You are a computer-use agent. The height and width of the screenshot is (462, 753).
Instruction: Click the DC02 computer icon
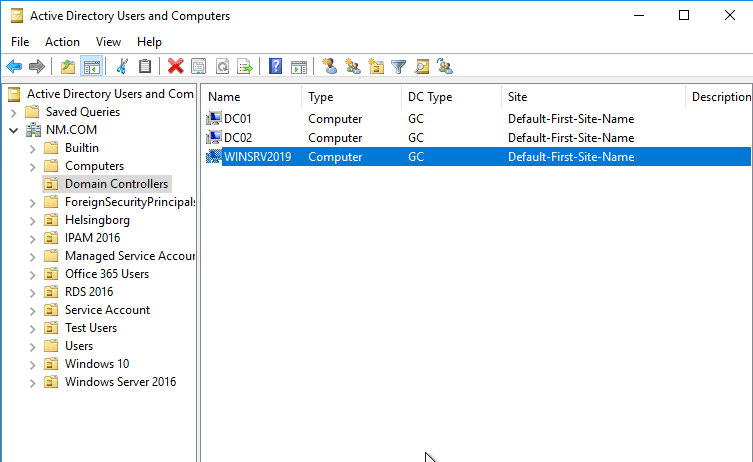pos(214,138)
